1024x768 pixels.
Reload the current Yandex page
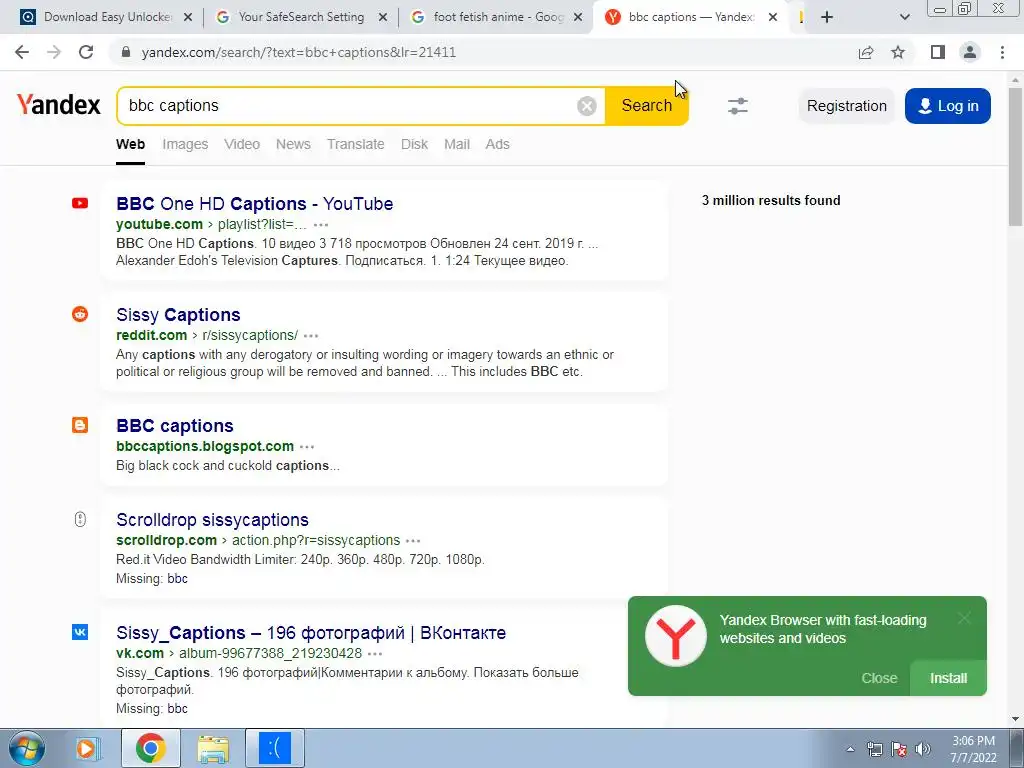click(86, 52)
